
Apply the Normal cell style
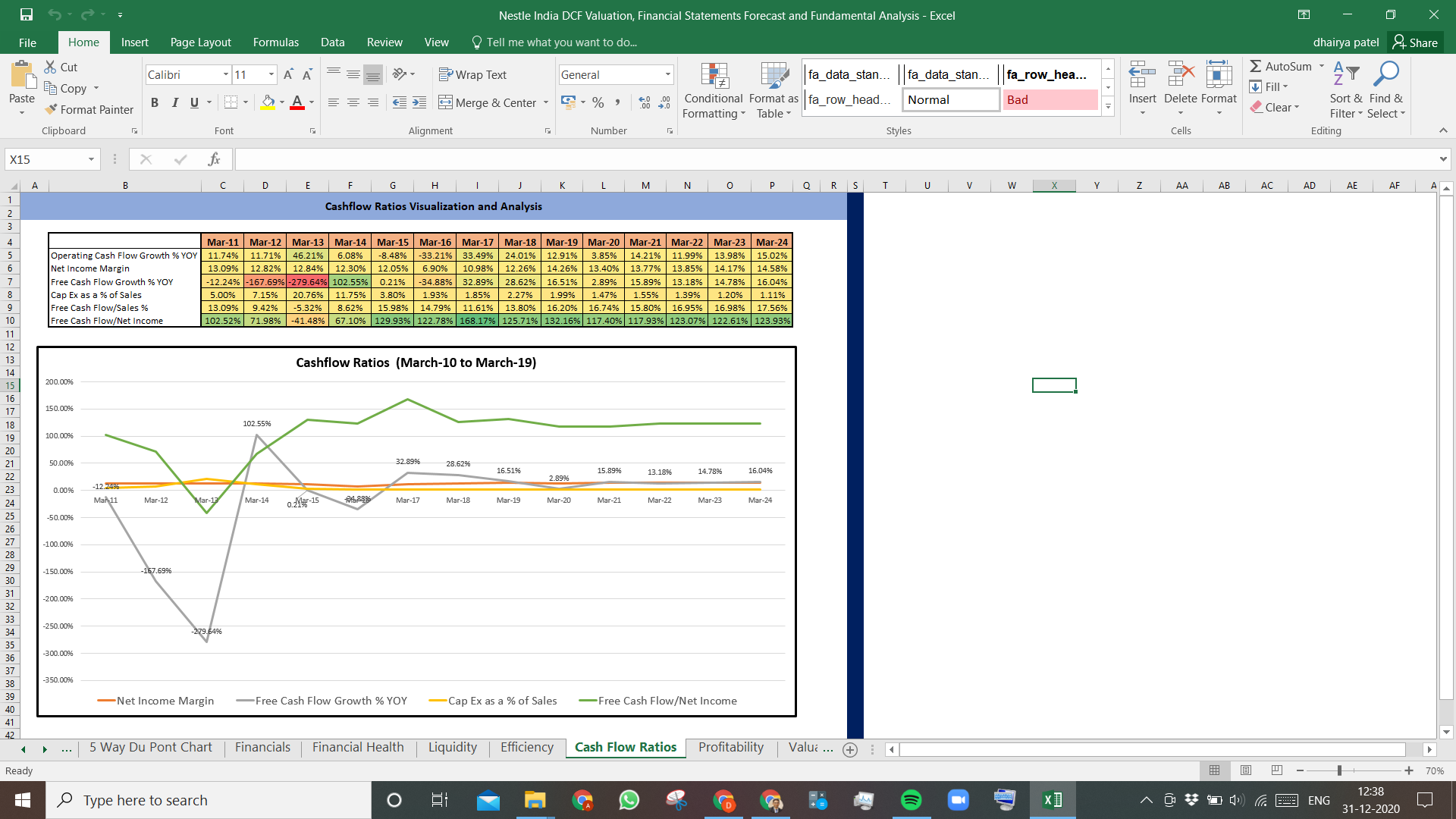[x=951, y=99]
